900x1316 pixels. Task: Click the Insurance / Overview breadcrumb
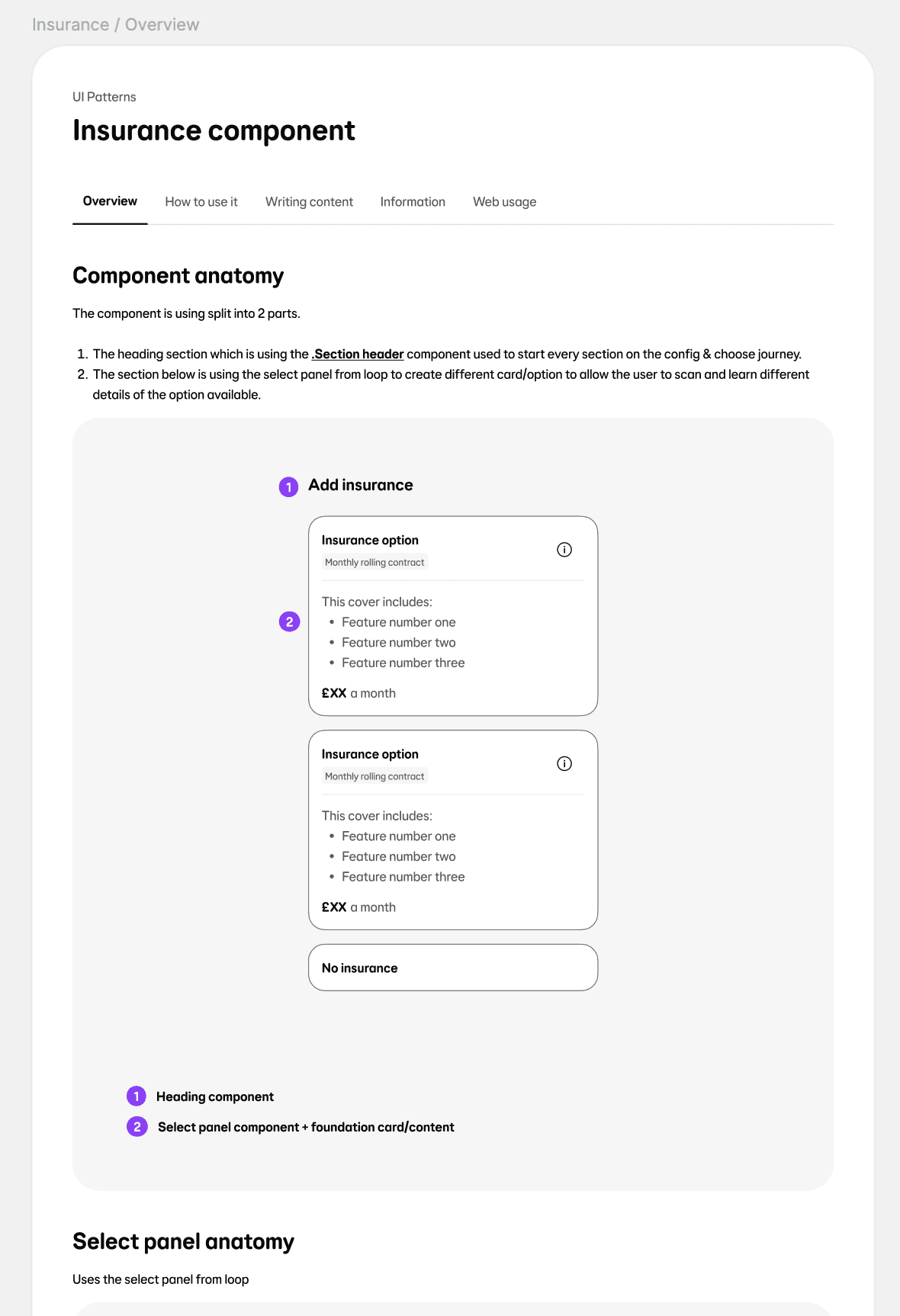tap(116, 24)
